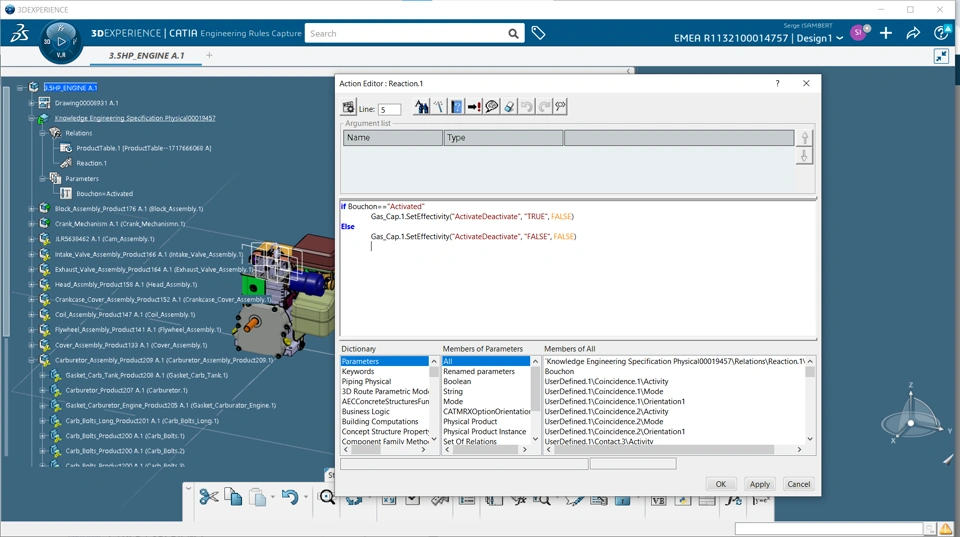Click the OK button
This screenshot has width=960, height=537.
click(721, 484)
